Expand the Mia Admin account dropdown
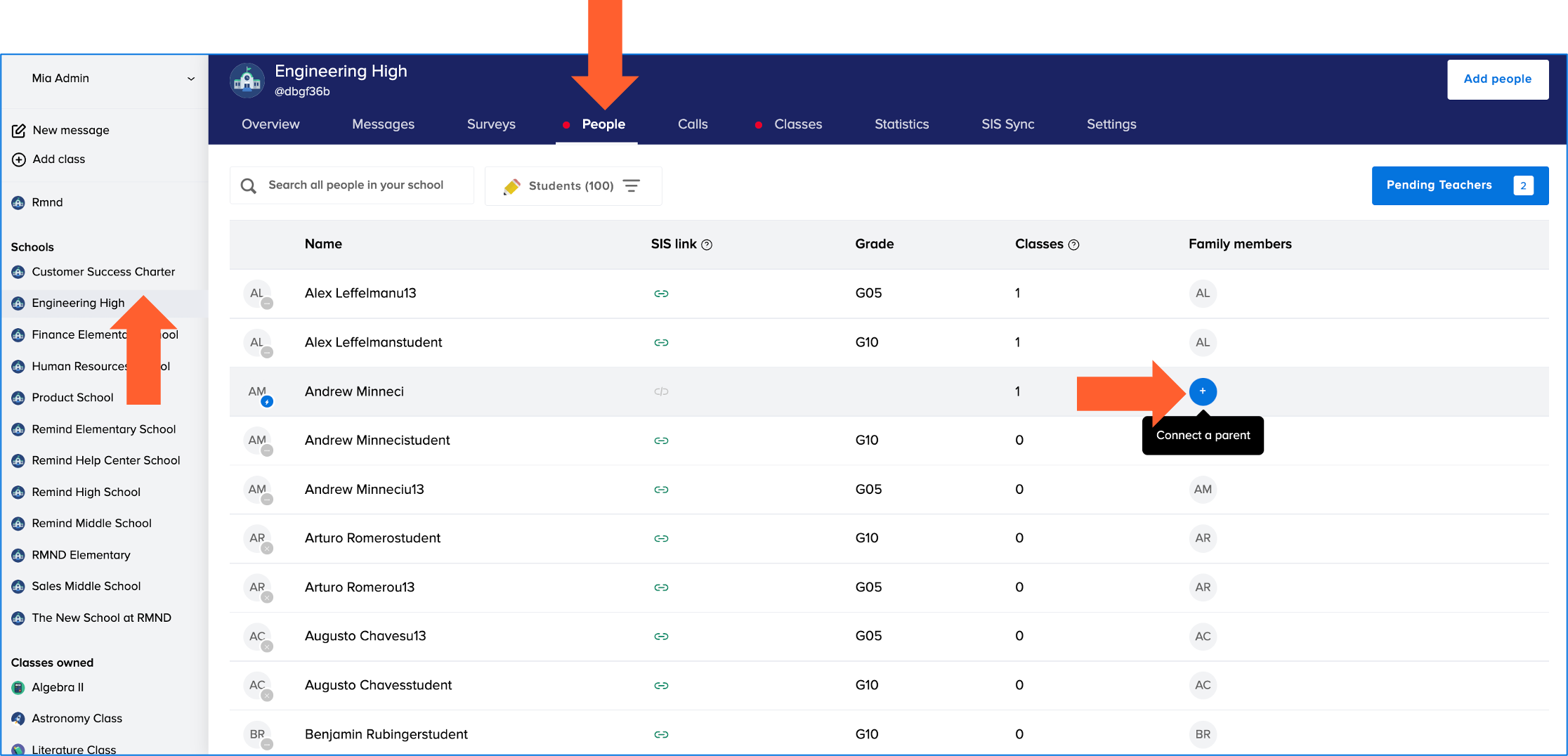 pos(190,79)
